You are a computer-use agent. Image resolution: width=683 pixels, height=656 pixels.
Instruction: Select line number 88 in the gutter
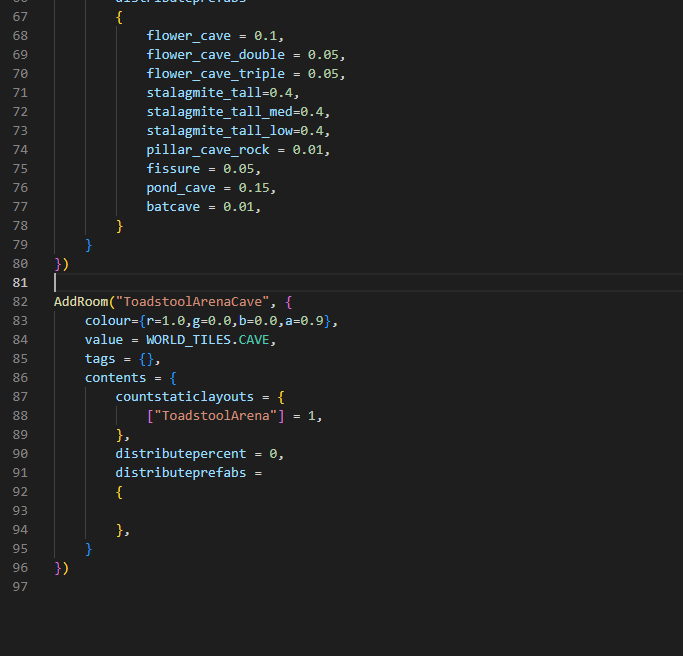20,416
